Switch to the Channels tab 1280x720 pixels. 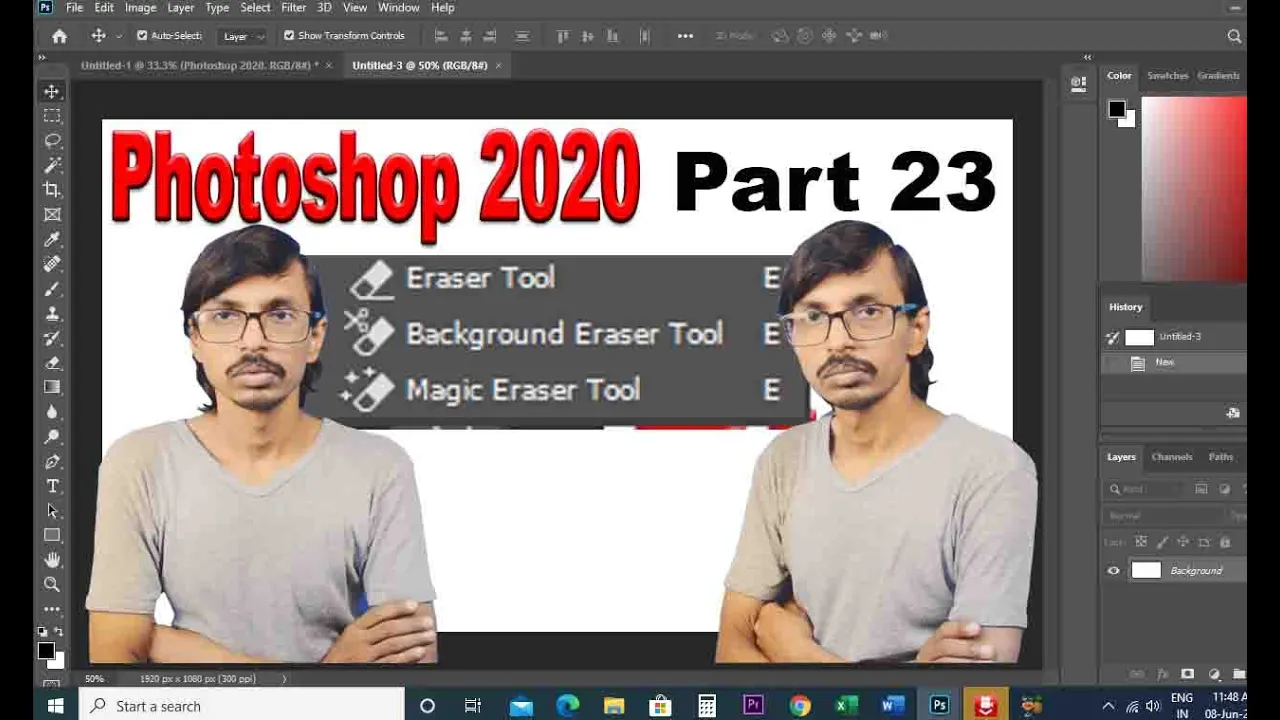click(1171, 457)
